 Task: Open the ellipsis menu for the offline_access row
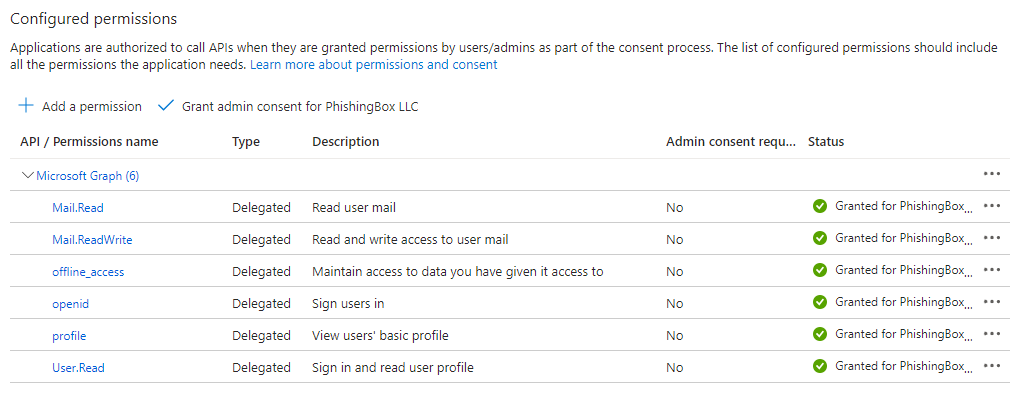pos(992,270)
